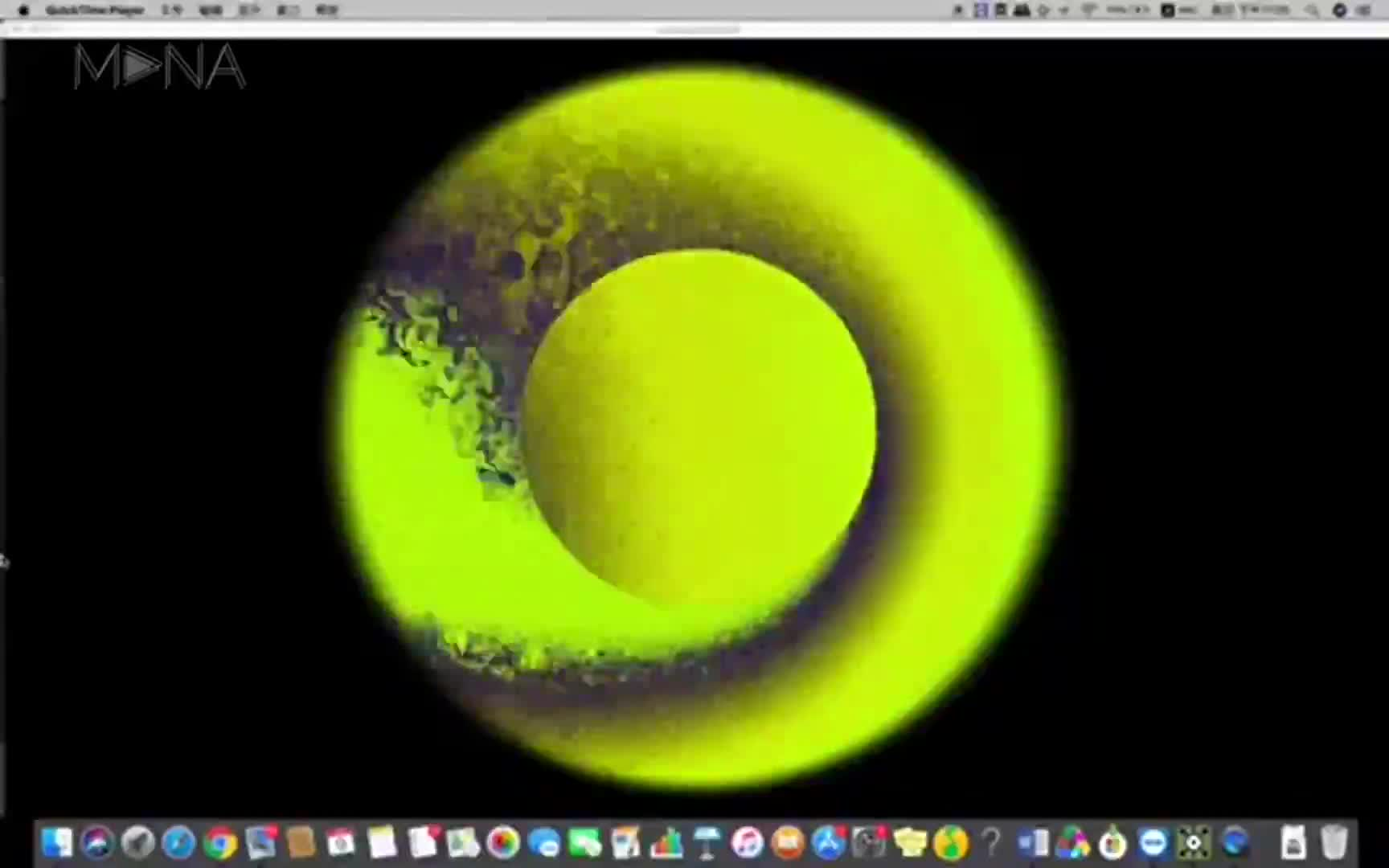Launch Photos app from the Dock

[504, 843]
